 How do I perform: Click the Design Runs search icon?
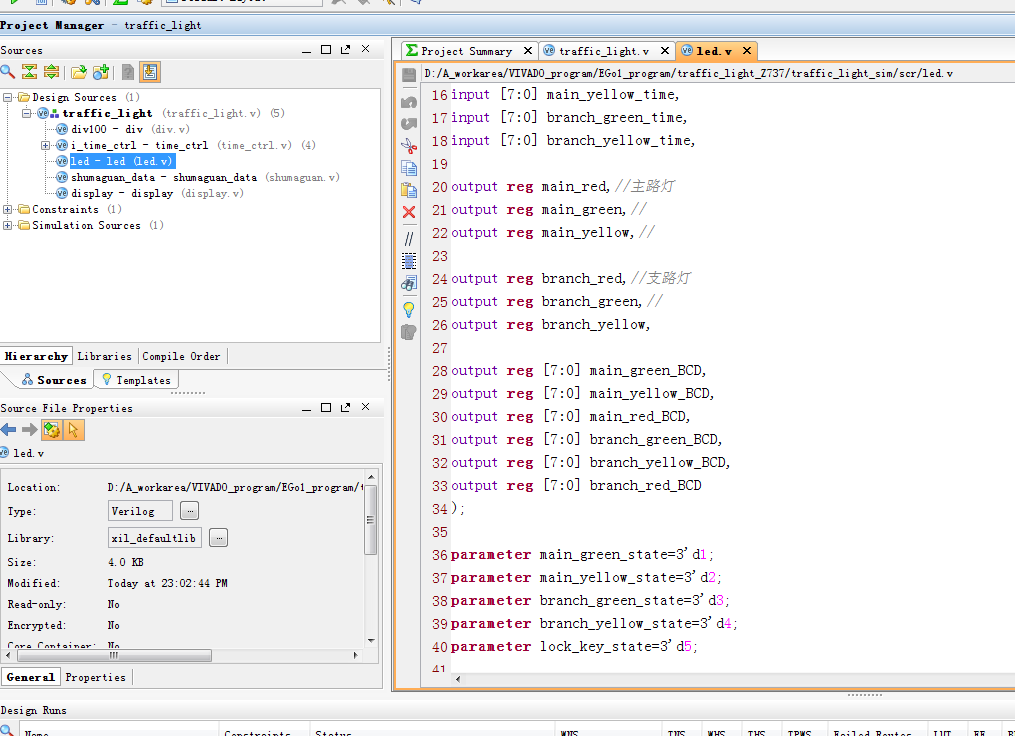[6, 730]
